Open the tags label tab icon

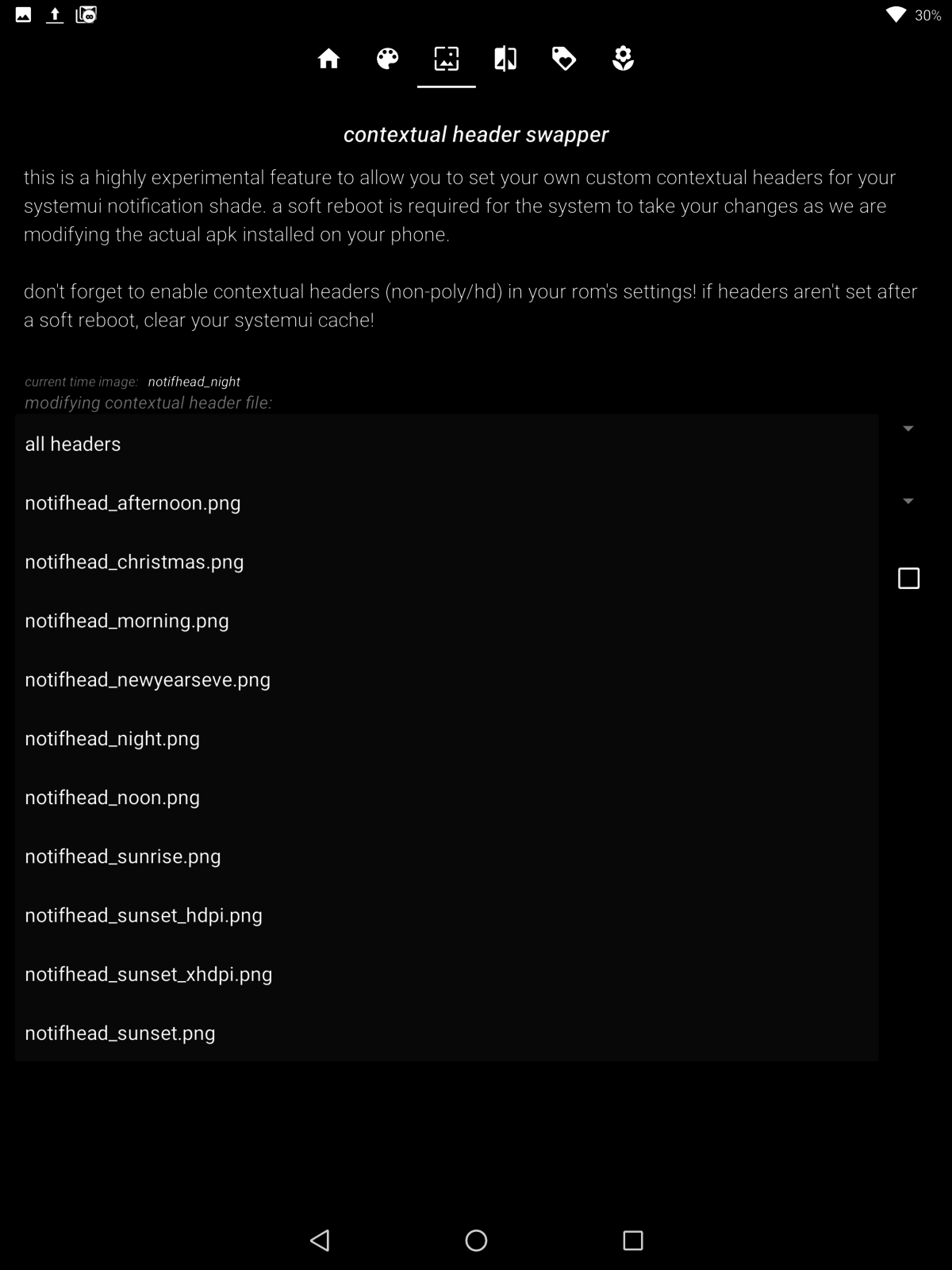564,59
